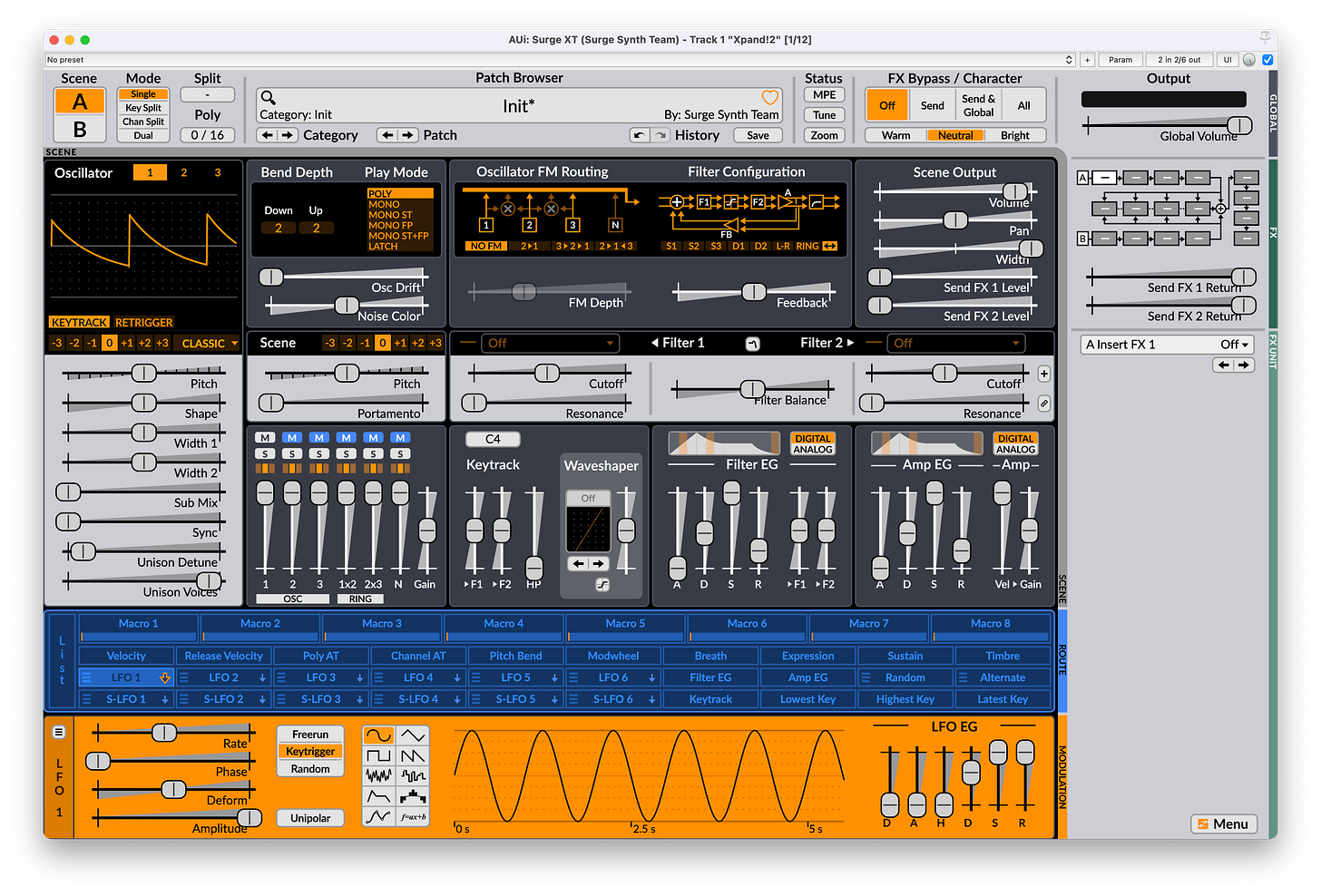Go to previous Category with left arrow
The width and height of the screenshot is (1321, 896).
pos(268,135)
